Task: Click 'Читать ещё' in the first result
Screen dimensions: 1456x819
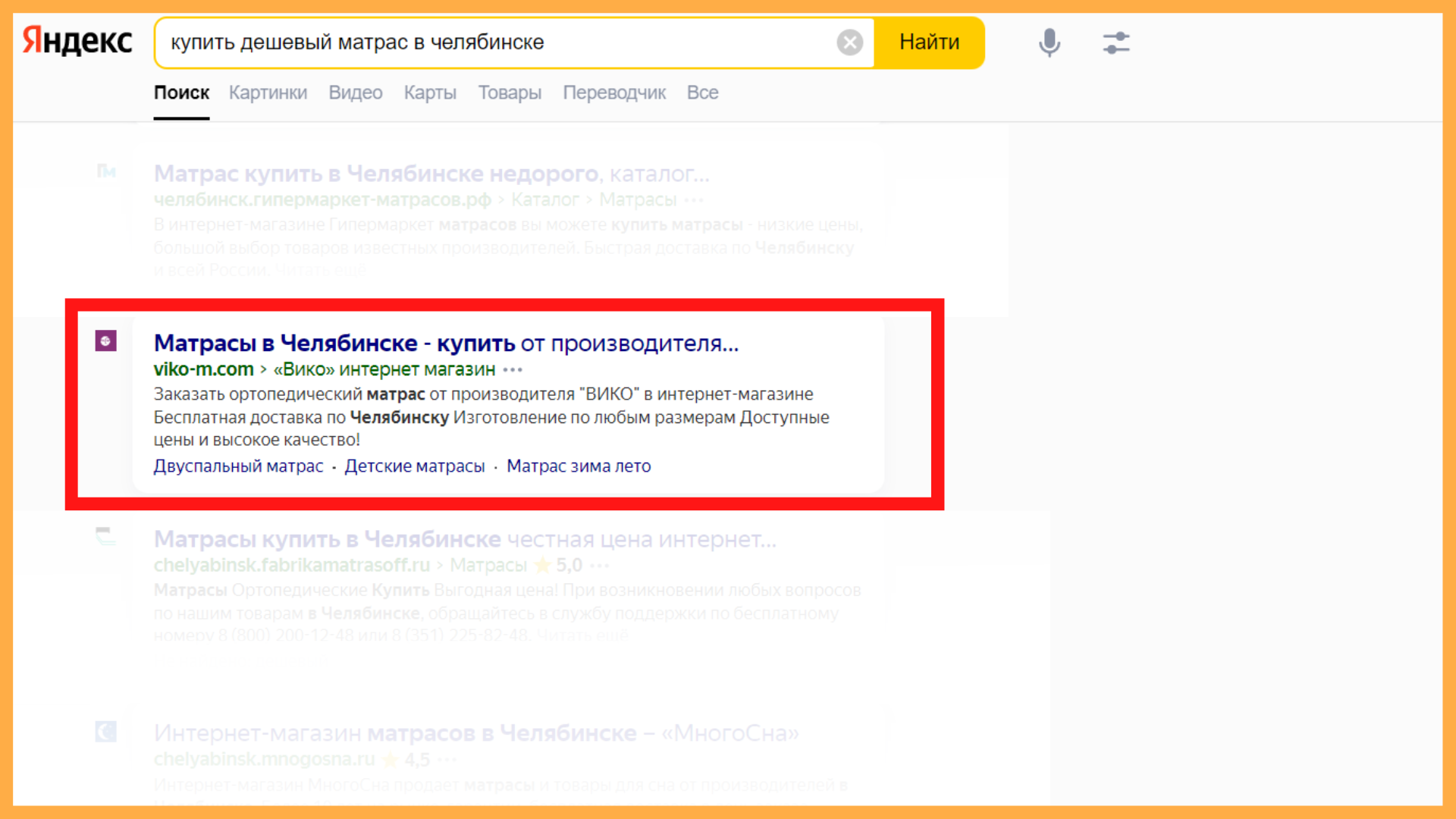Action: [x=320, y=270]
